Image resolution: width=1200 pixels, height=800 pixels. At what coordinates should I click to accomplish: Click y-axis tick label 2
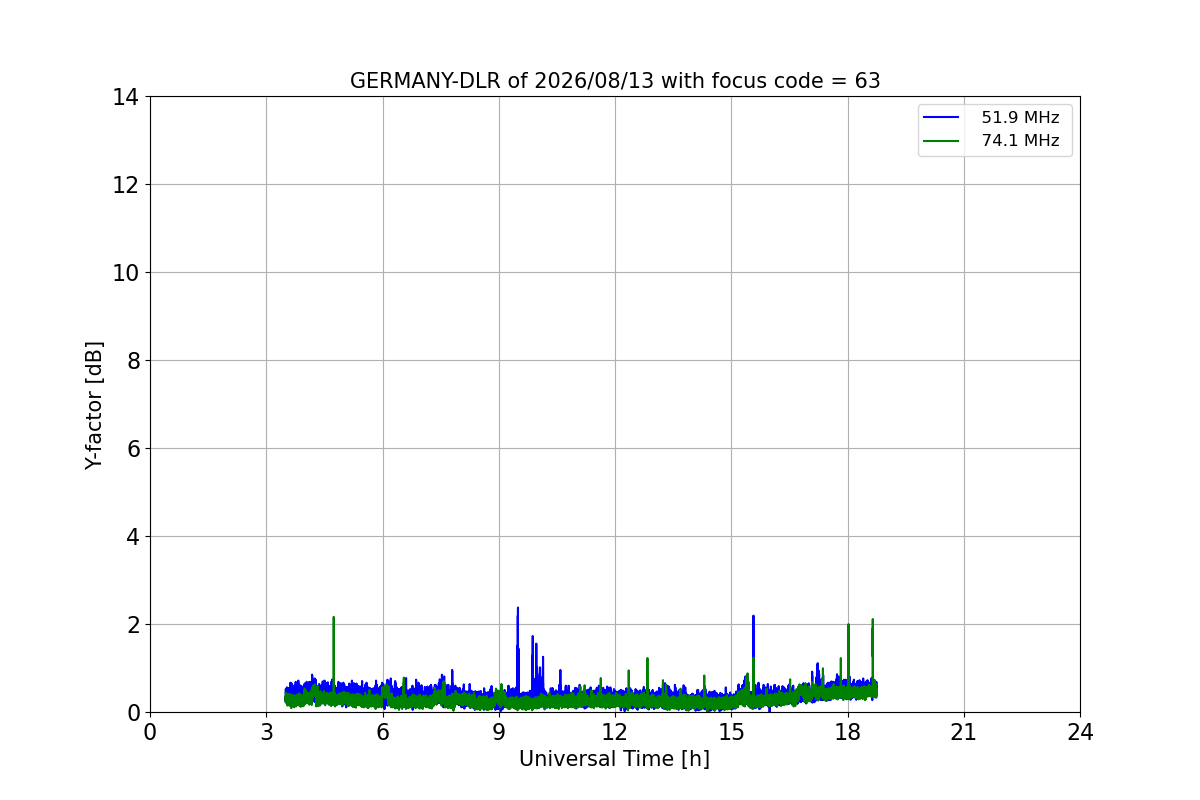133,625
